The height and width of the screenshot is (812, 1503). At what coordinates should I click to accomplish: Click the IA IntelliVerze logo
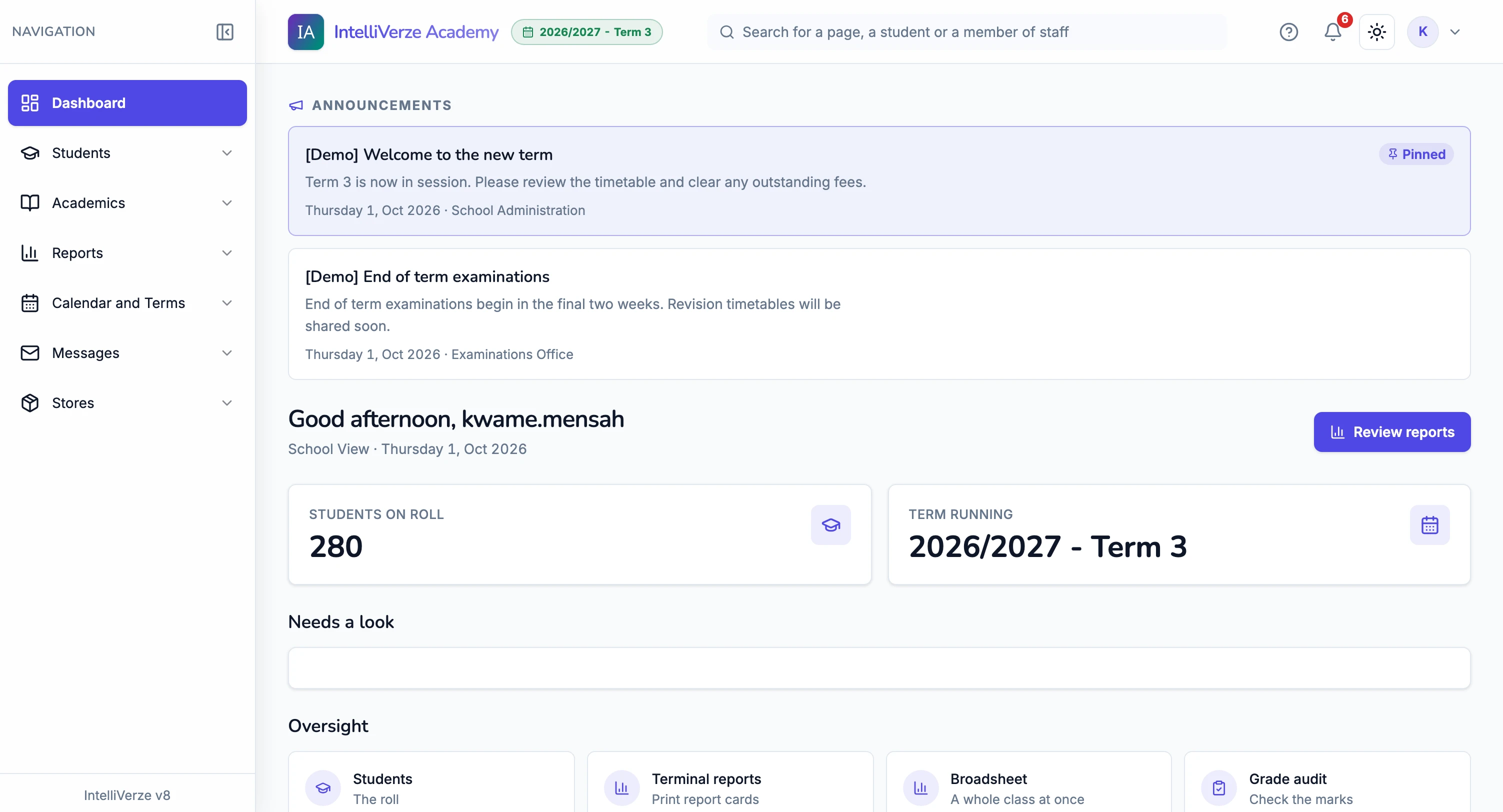[x=305, y=31]
